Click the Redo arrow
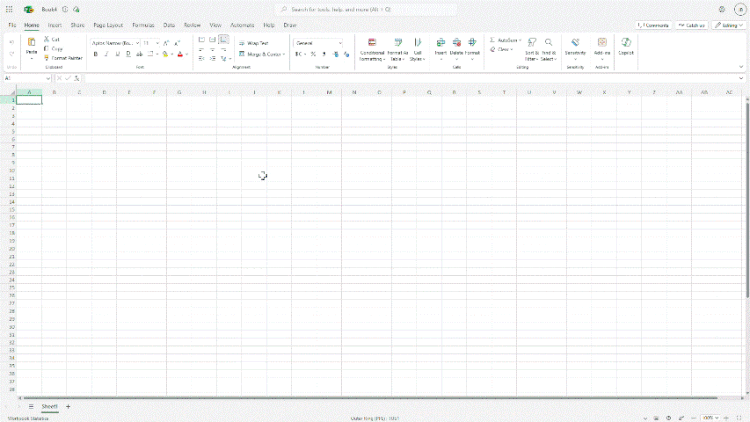This screenshot has height=422, width=750. point(12,54)
